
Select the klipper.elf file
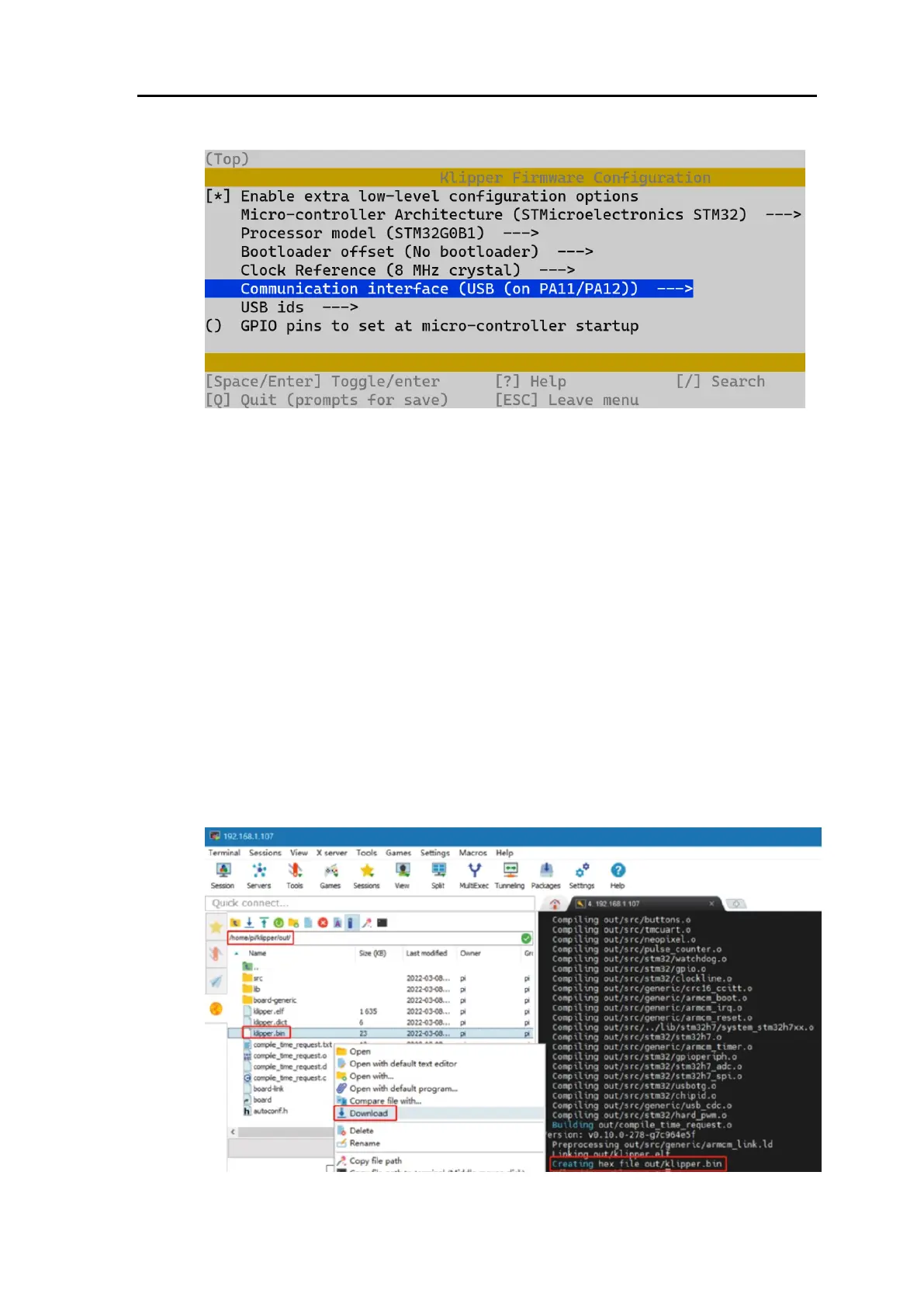(x=268, y=1011)
